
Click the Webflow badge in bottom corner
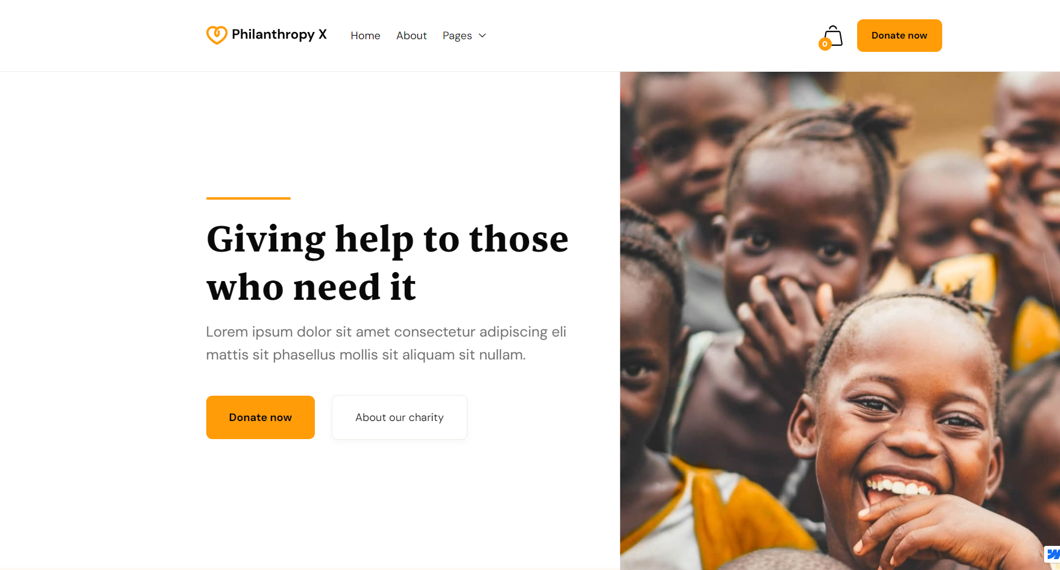pos(1053,554)
